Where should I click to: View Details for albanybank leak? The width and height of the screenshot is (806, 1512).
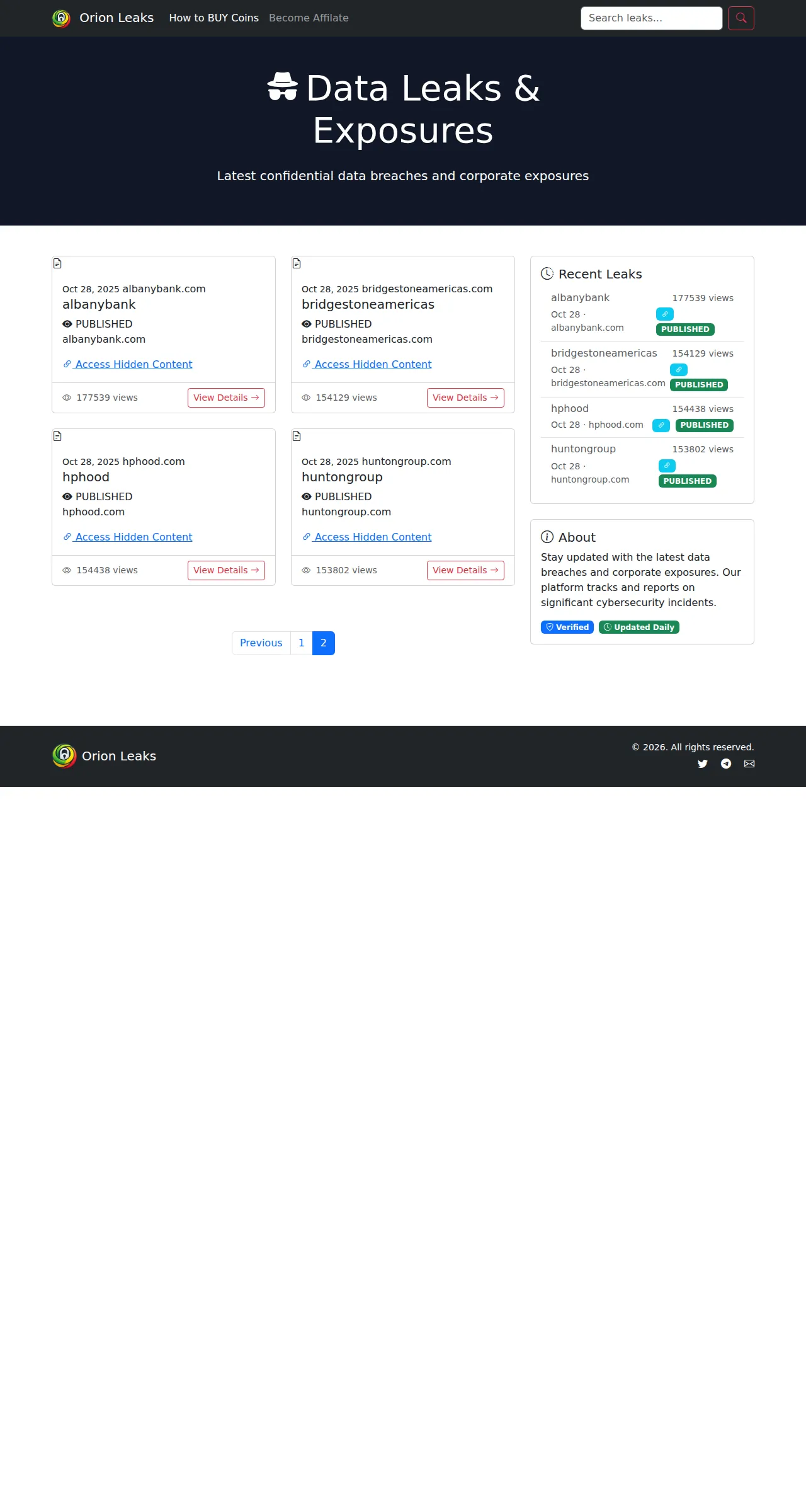click(226, 398)
